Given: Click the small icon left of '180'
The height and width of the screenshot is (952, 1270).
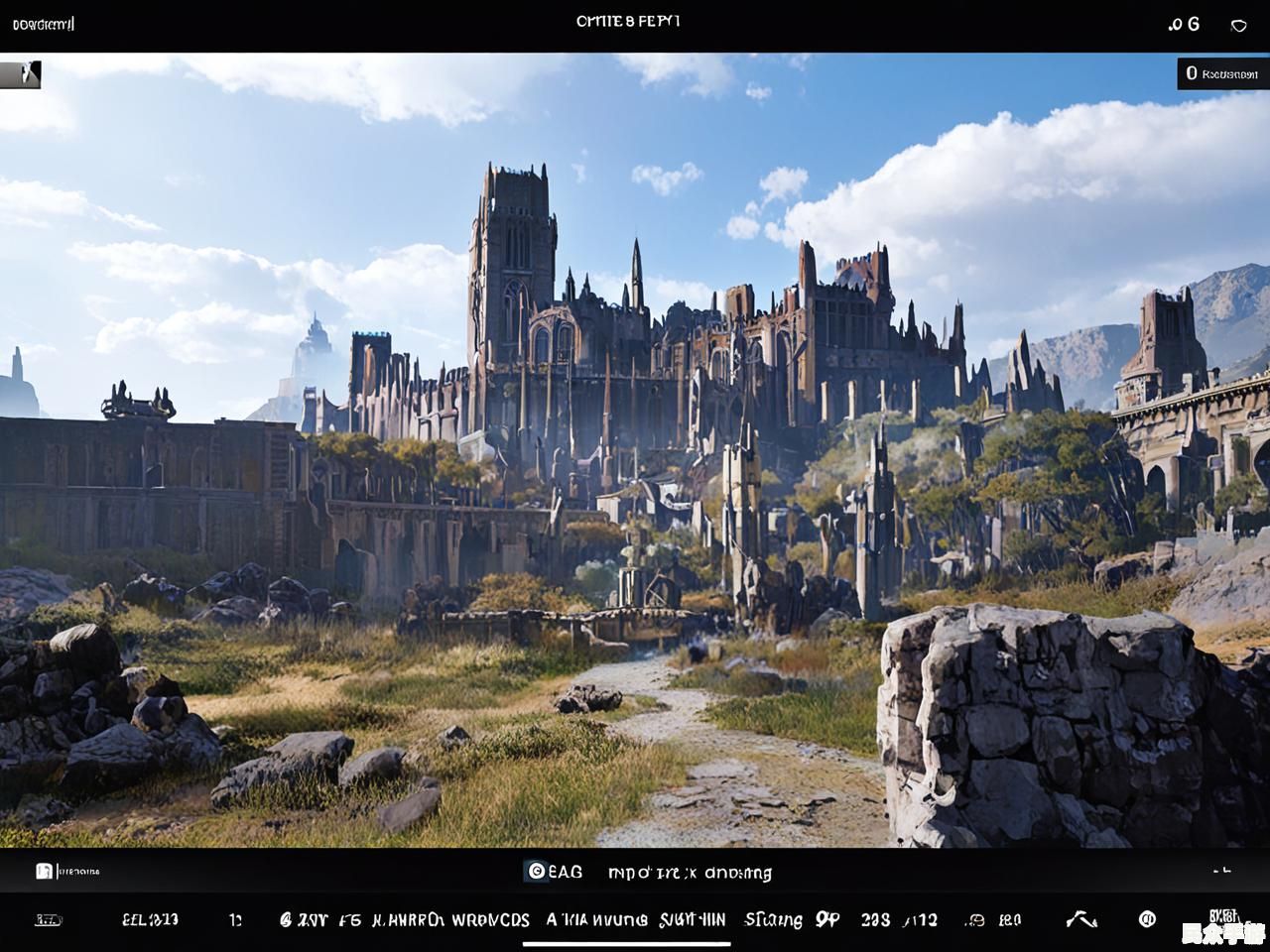Looking at the screenshot, I should (974, 920).
